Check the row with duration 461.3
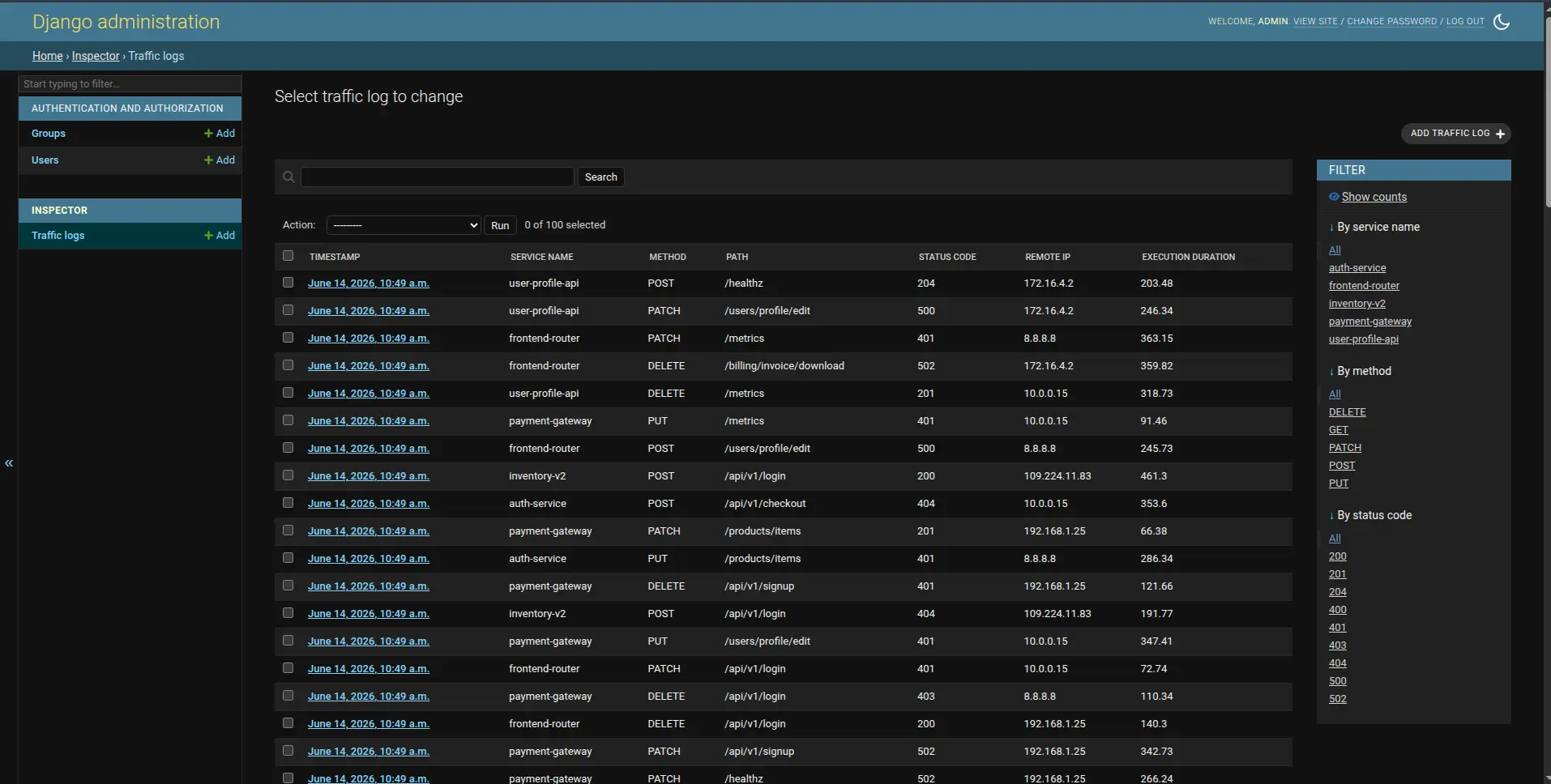Image resolution: width=1551 pixels, height=784 pixels. (288, 475)
